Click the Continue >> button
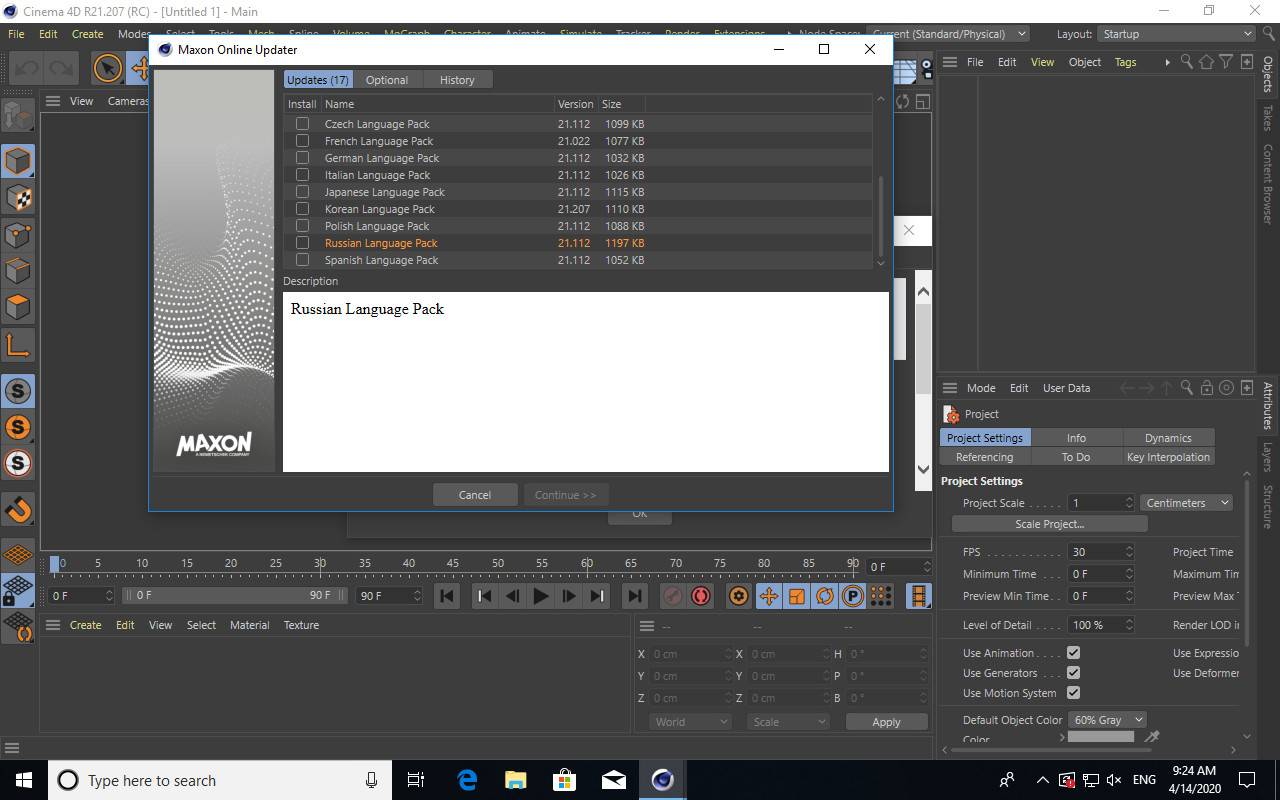 [x=566, y=495]
